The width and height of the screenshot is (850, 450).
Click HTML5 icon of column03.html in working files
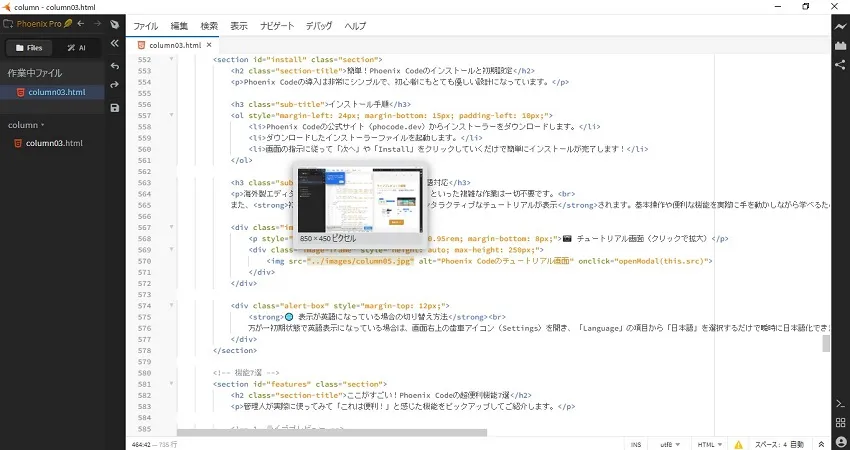coord(20,92)
